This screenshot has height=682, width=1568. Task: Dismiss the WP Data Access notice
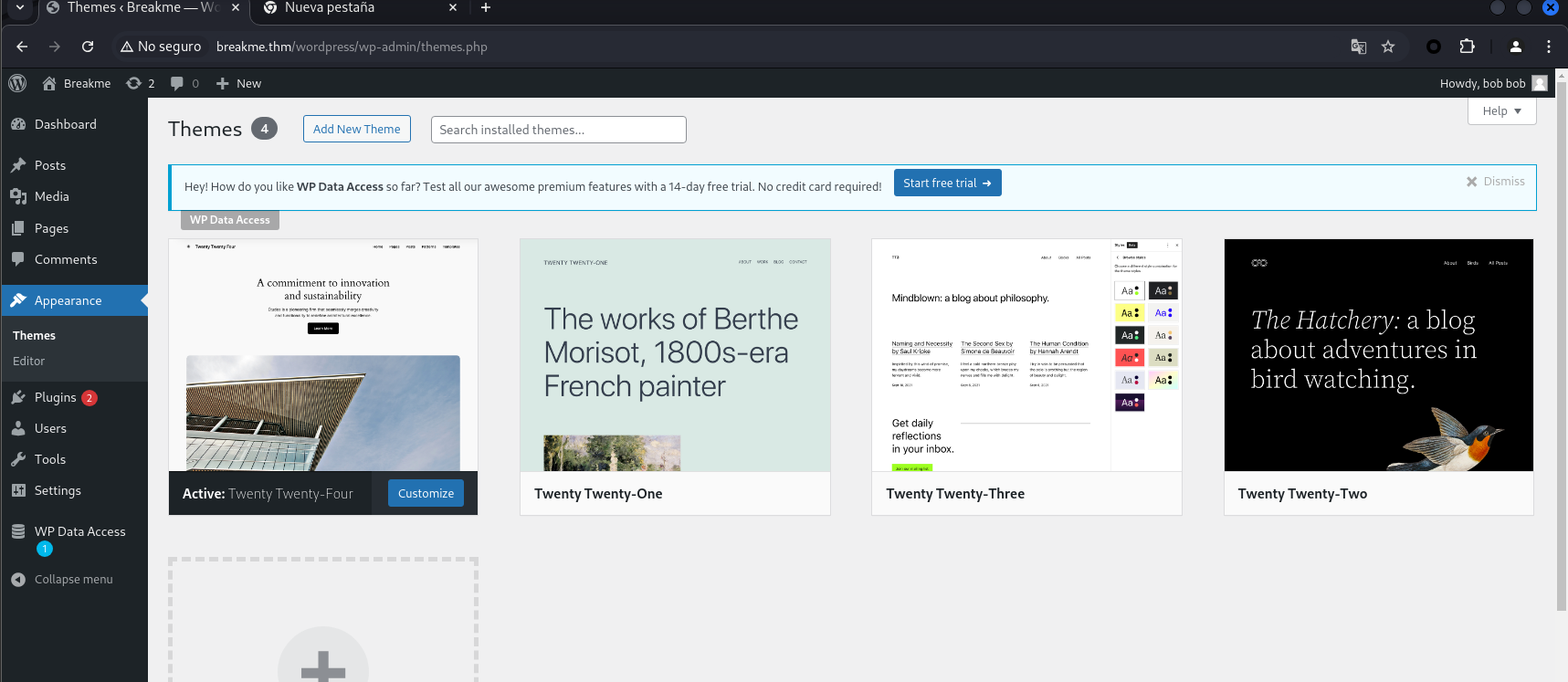click(1495, 182)
